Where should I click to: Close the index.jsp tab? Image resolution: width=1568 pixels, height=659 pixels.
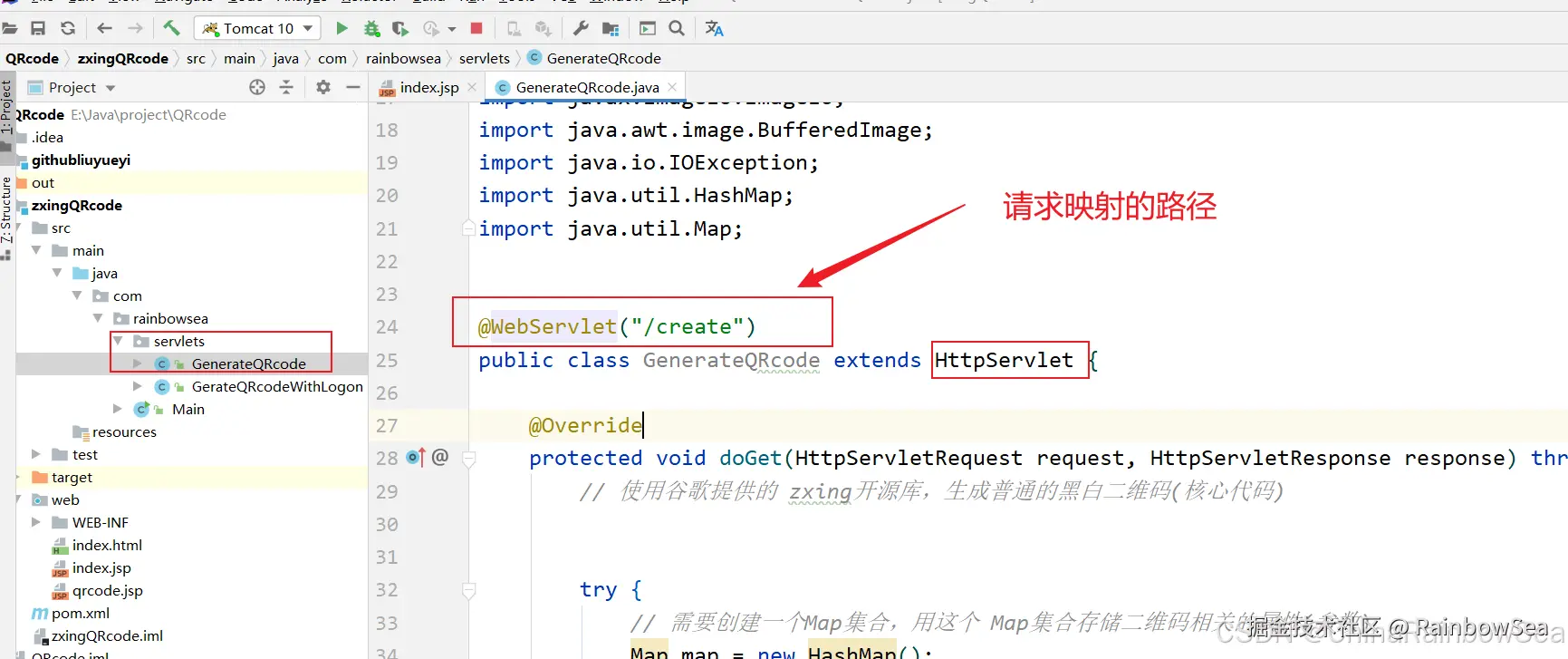tap(472, 87)
